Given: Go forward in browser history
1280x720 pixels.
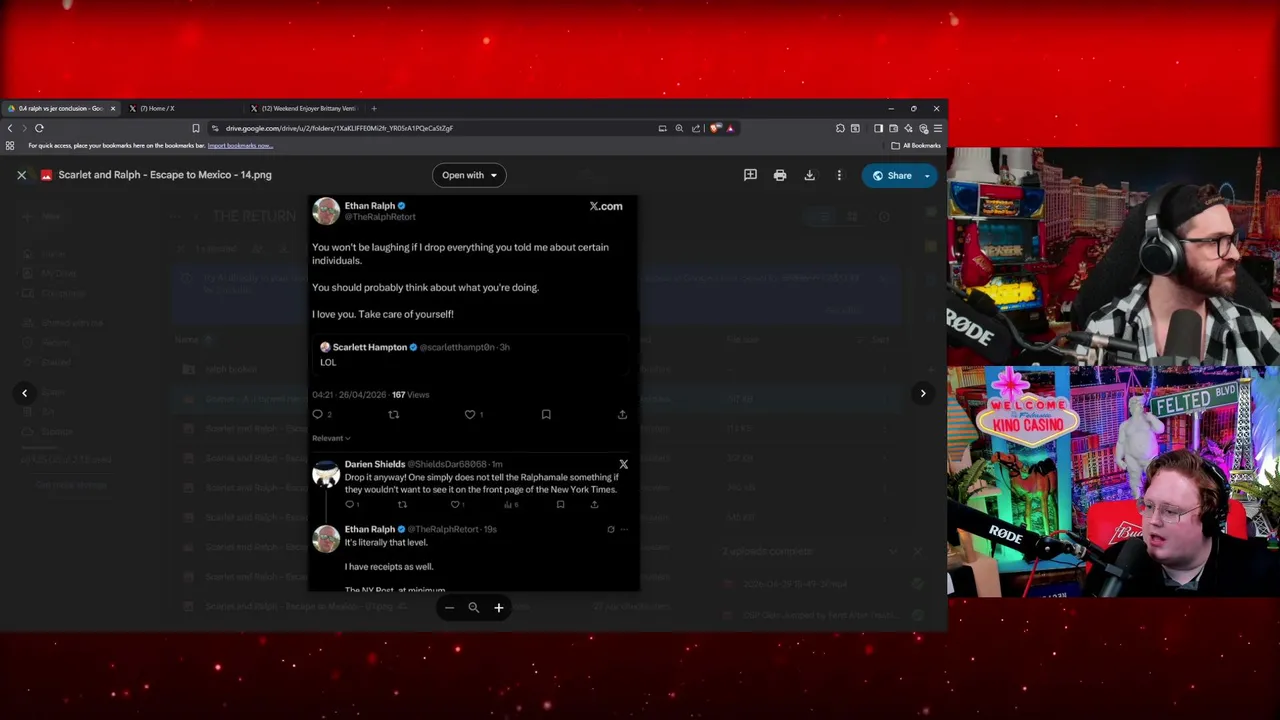Looking at the screenshot, I should coord(23,128).
